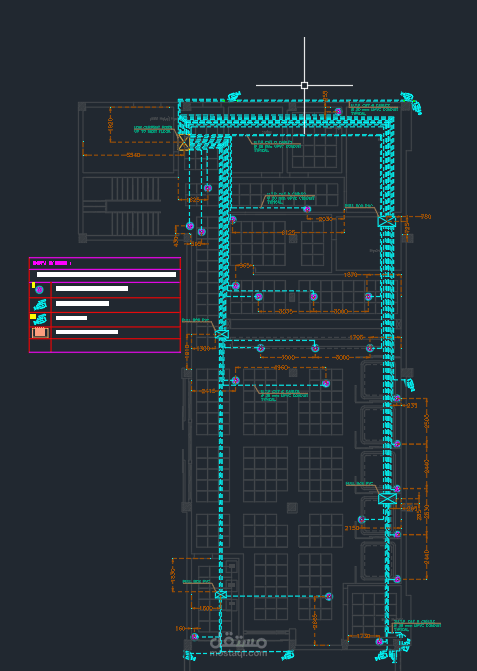This screenshot has height=671, width=477.
Task: Select the camera on the right side above the 235 dimension
Action: pyautogui.click(x=410, y=384)
